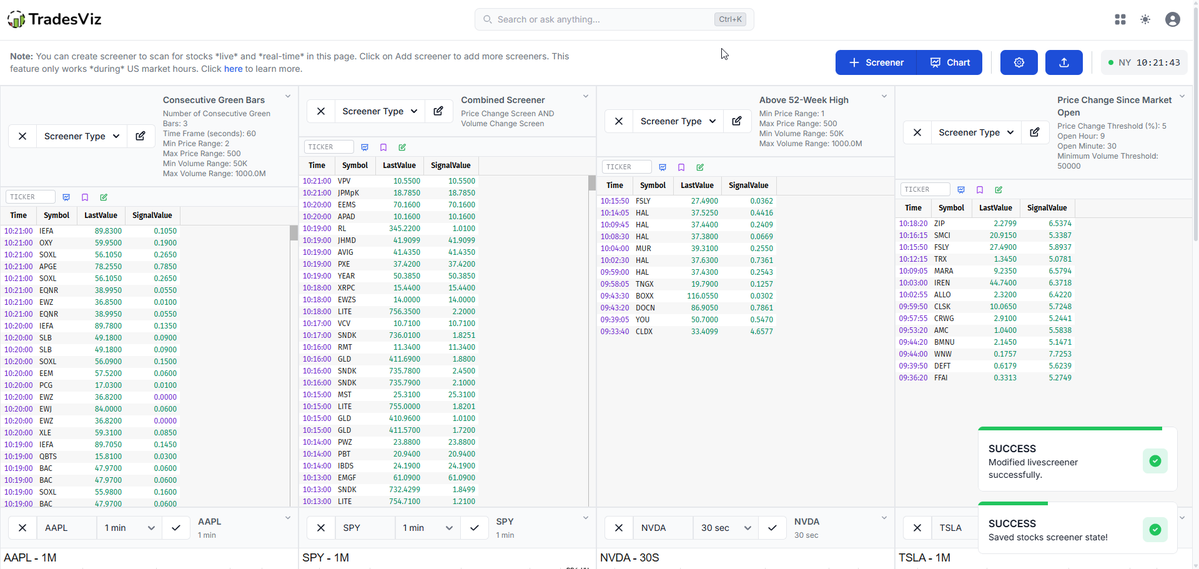Remove the Above 52-Week High screener
The width and height of the screenshot is (1199, 569).
619,121
